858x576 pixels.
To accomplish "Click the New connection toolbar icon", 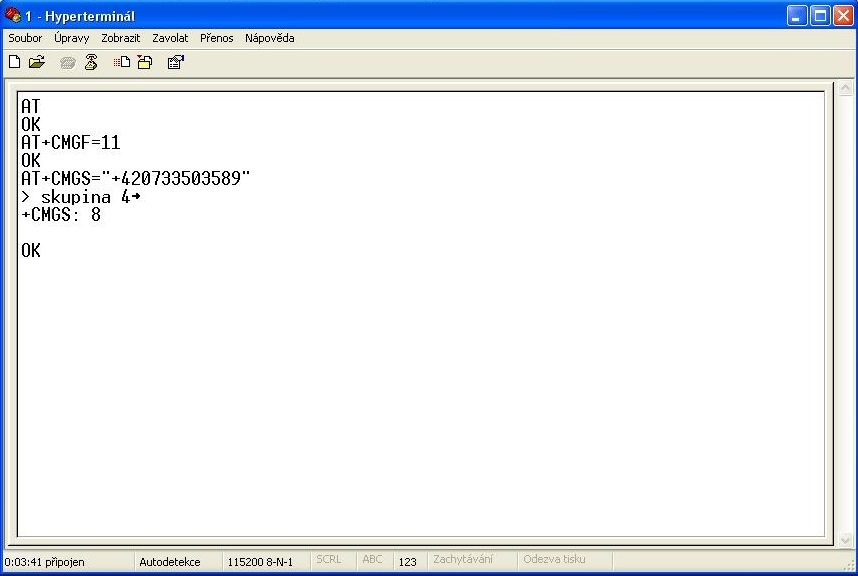I will pyautogui.click(x=15, y=62).
